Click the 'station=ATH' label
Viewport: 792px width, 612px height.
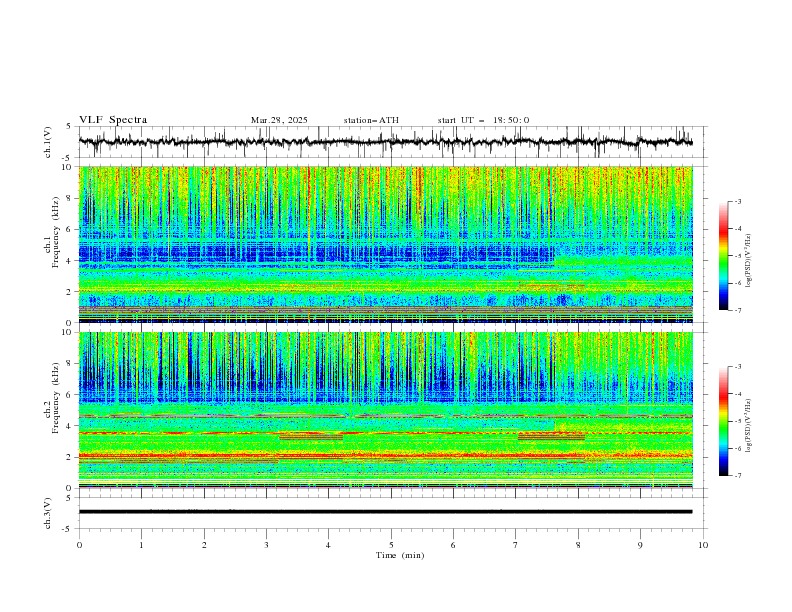(371, 120)
